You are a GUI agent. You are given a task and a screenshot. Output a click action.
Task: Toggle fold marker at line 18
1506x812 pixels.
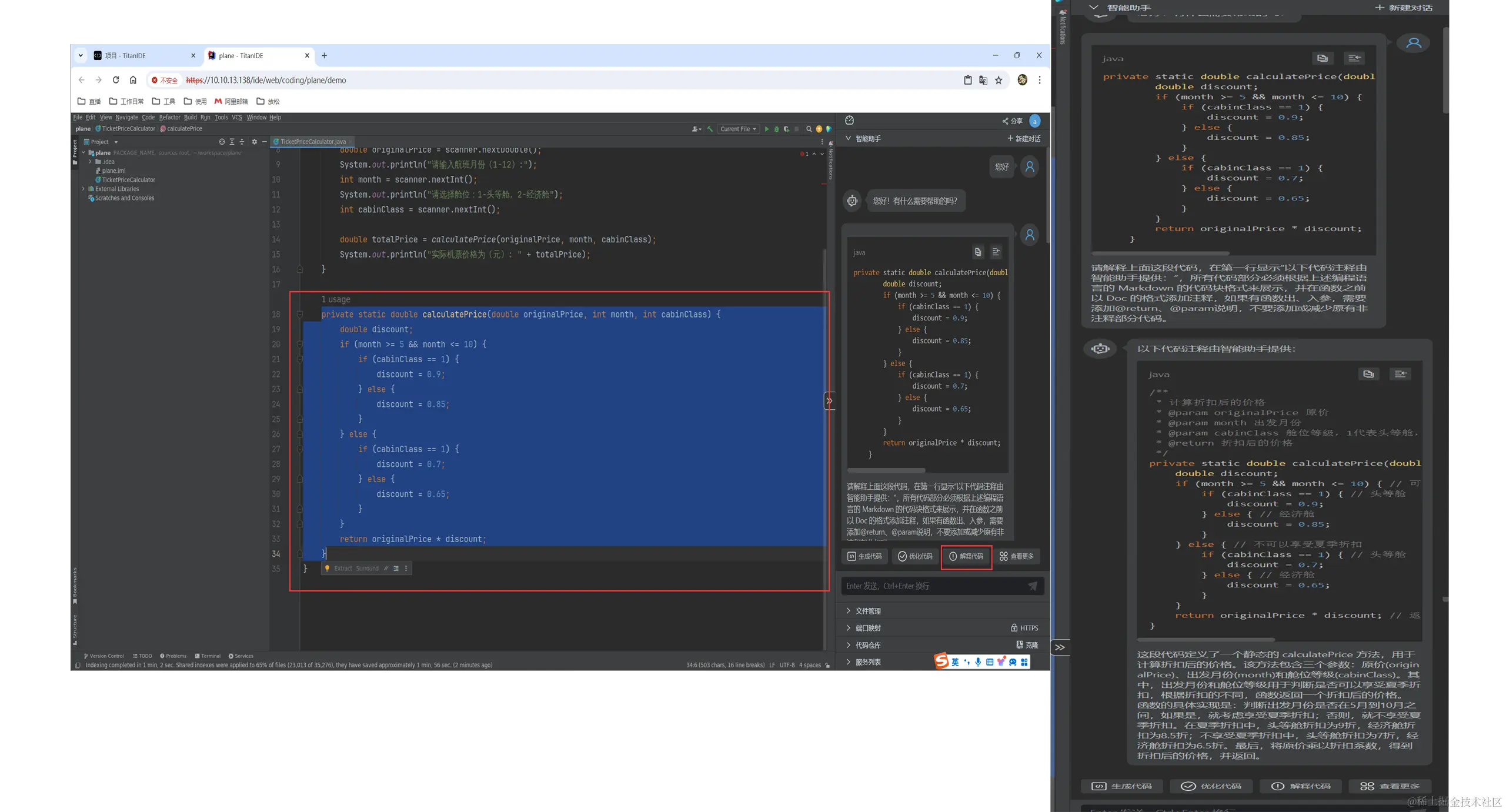pos(299,315)
